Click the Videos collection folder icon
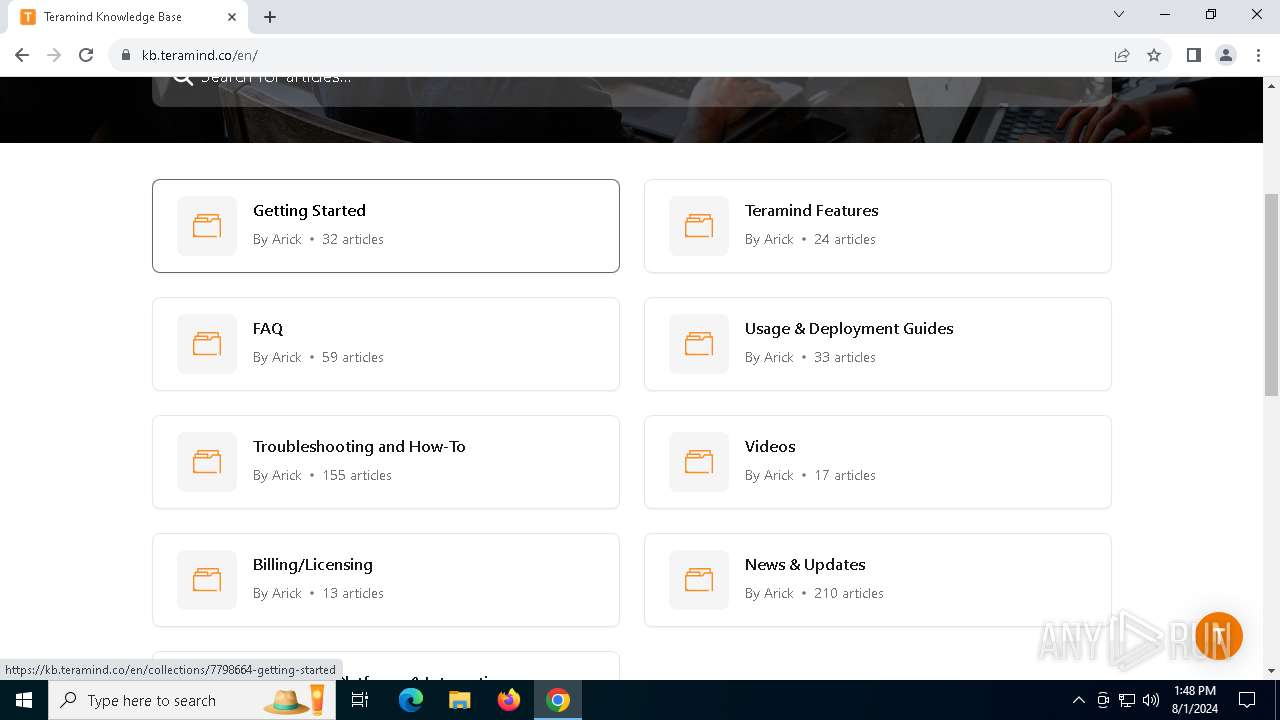This screenshot has height=720, width=1280. (x=699, y=462)
